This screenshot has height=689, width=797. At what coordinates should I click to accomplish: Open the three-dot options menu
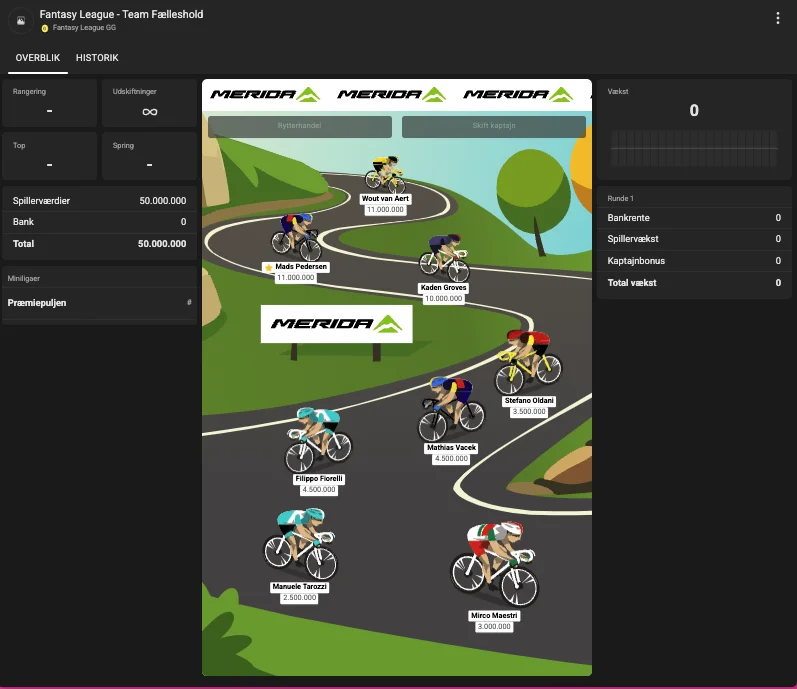point(777,18)
